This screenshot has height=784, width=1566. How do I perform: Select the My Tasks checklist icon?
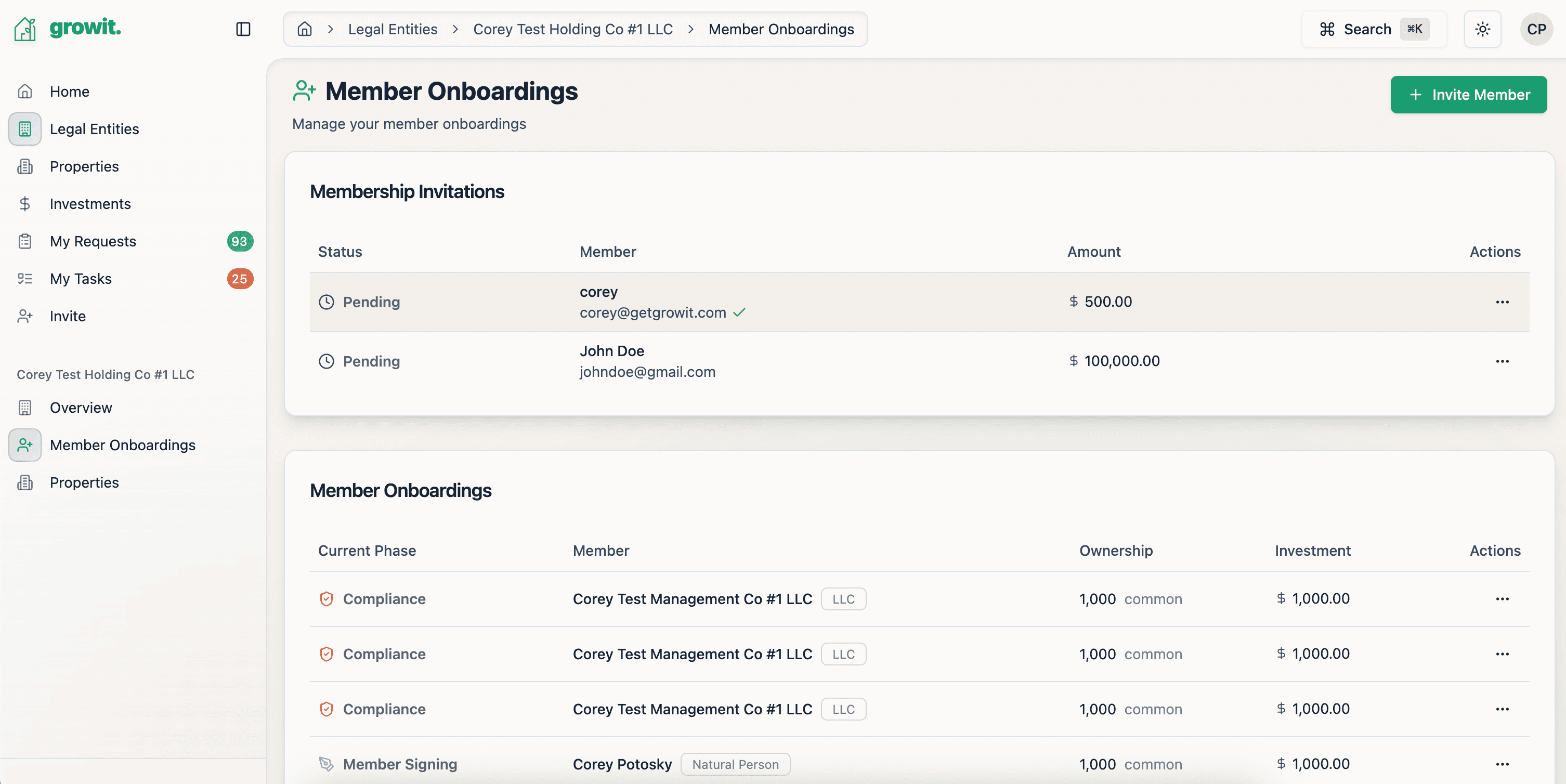(x=25, y=278)
